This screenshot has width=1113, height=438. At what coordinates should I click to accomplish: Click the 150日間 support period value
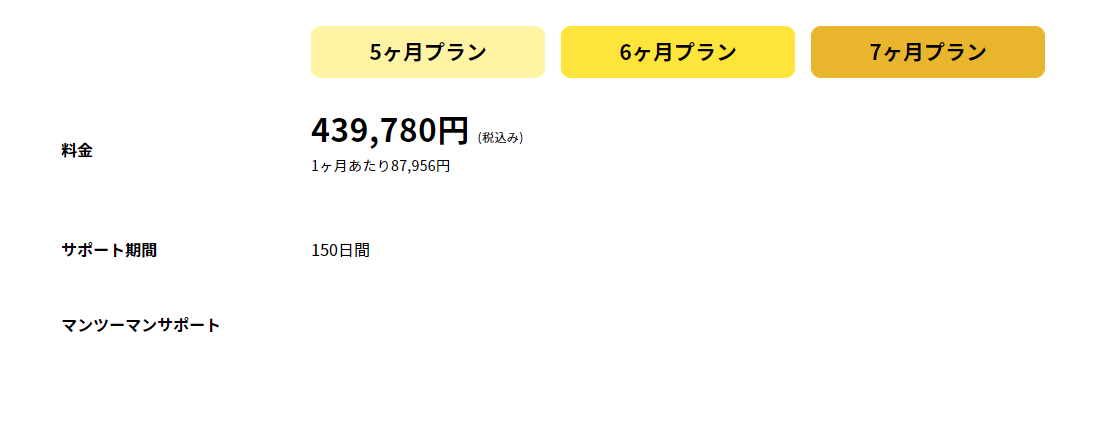click(x=340, y=250)
